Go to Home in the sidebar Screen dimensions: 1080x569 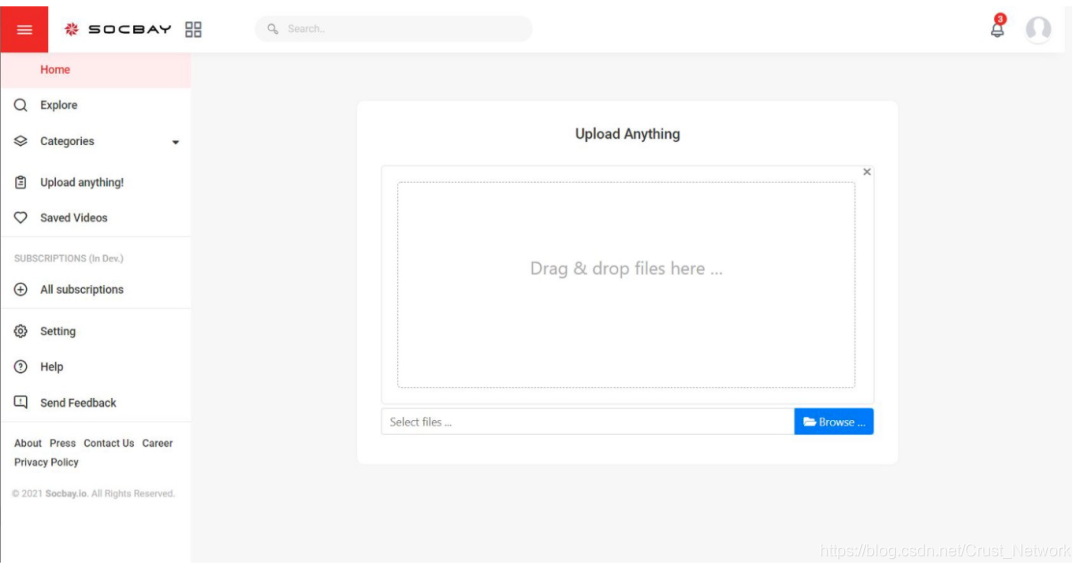96,70
